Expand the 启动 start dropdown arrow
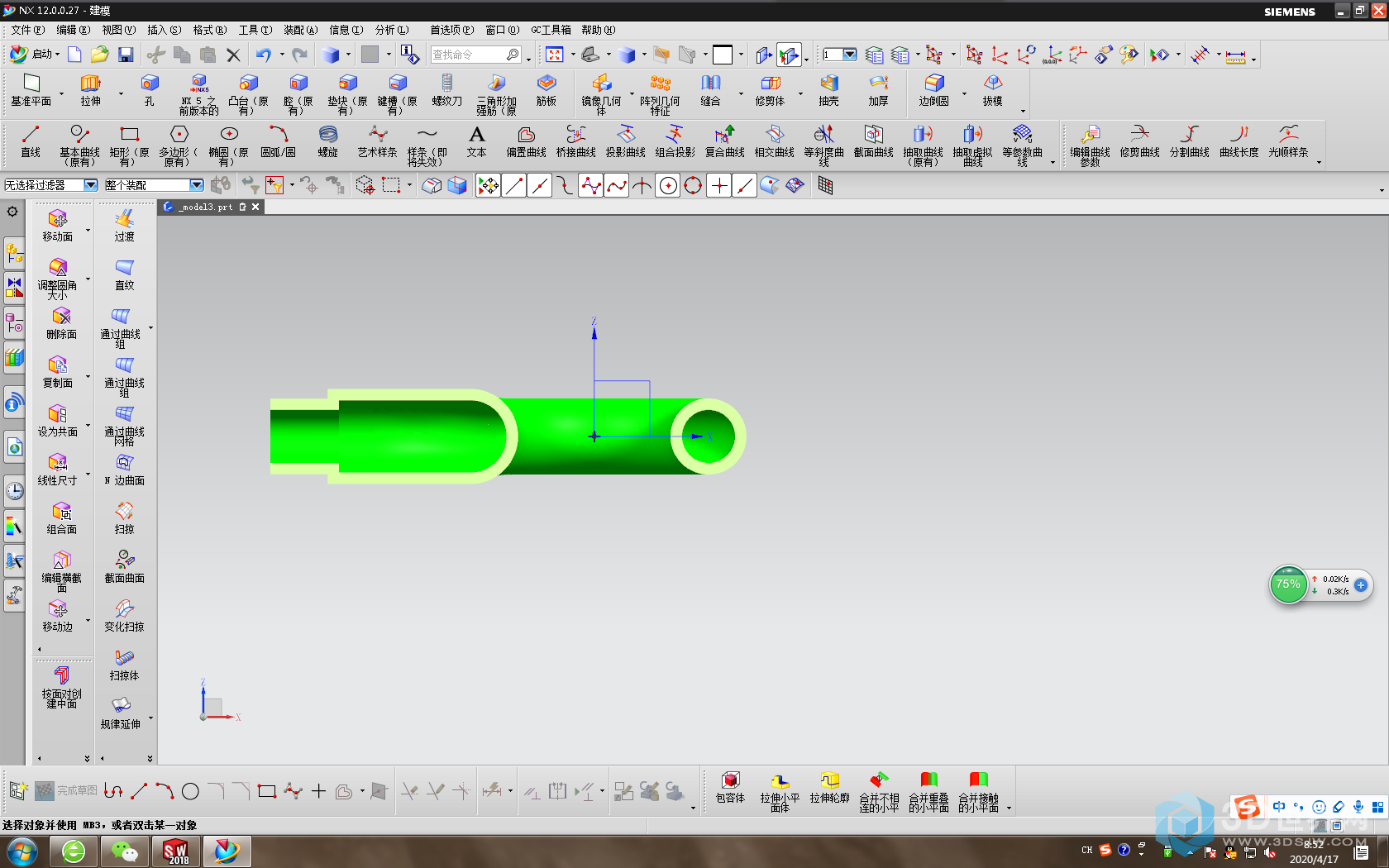This screenshot has width=1389, height=868. pyautogui.click(x=58, y=55)
